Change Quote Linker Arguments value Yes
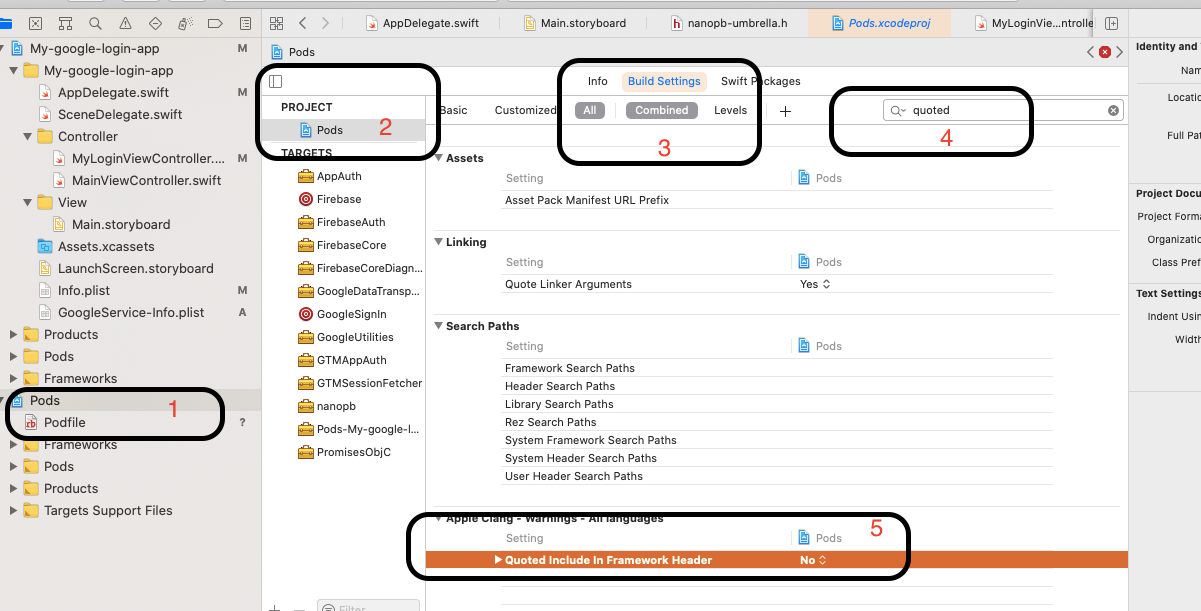Screen dimensions: 1201x611 coord(815,284)
